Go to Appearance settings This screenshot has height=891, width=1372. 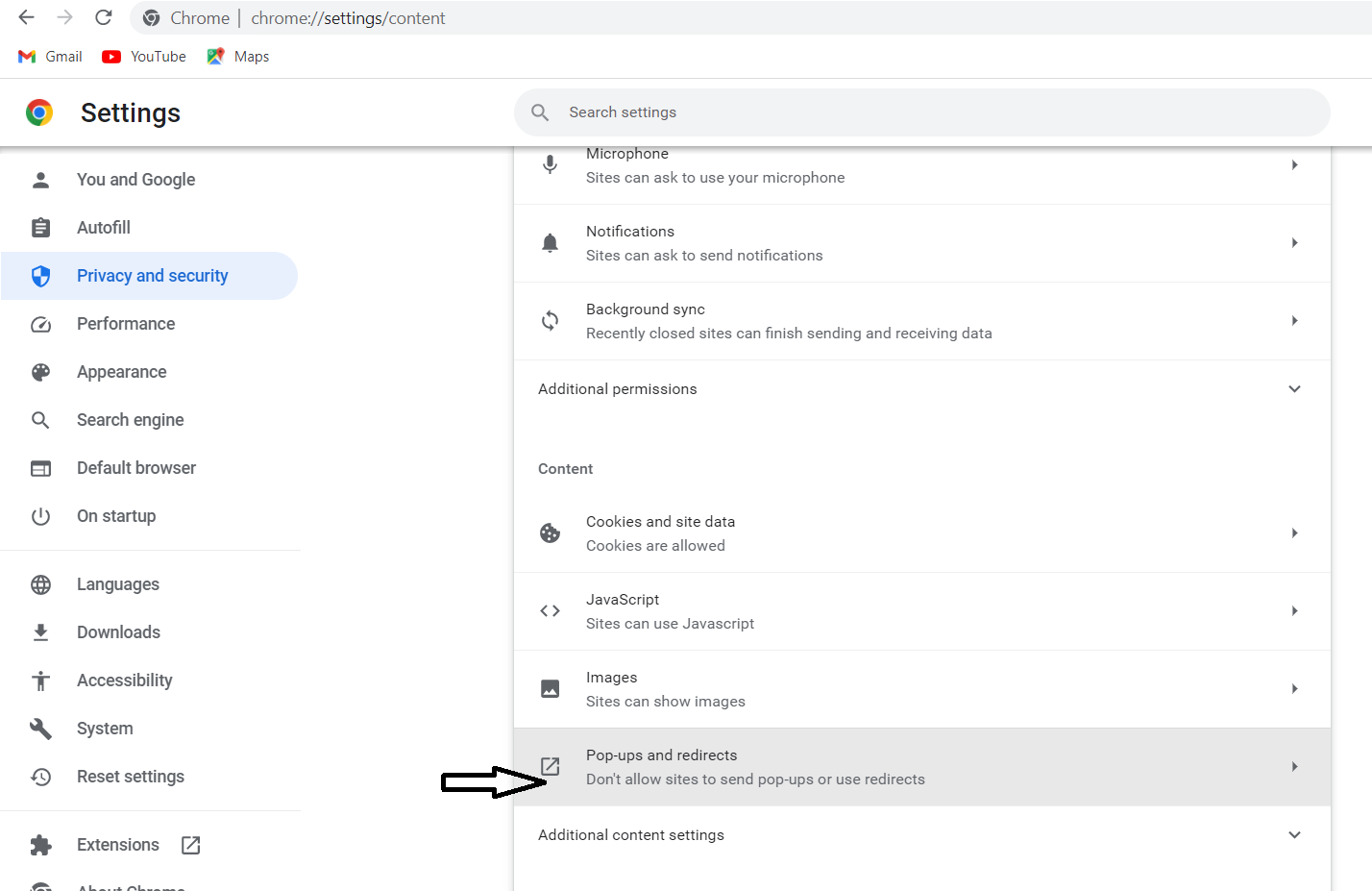tap(121, 372)
